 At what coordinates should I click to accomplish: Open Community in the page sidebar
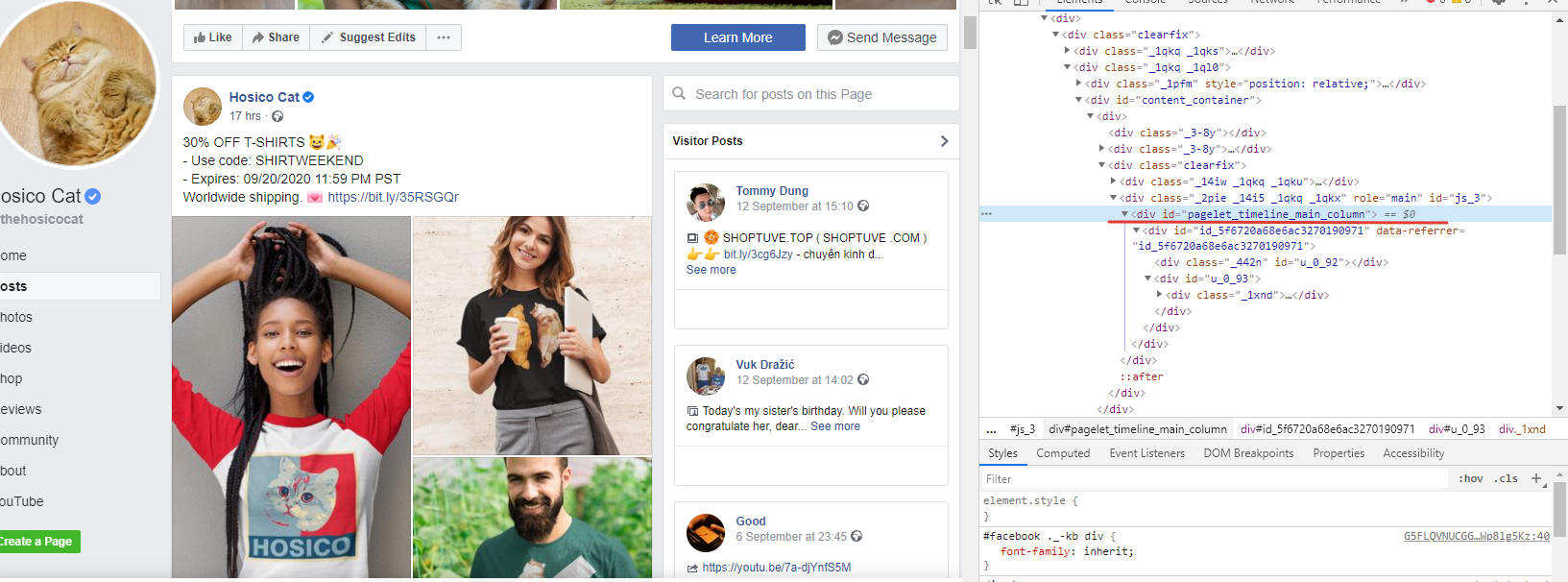30,440
